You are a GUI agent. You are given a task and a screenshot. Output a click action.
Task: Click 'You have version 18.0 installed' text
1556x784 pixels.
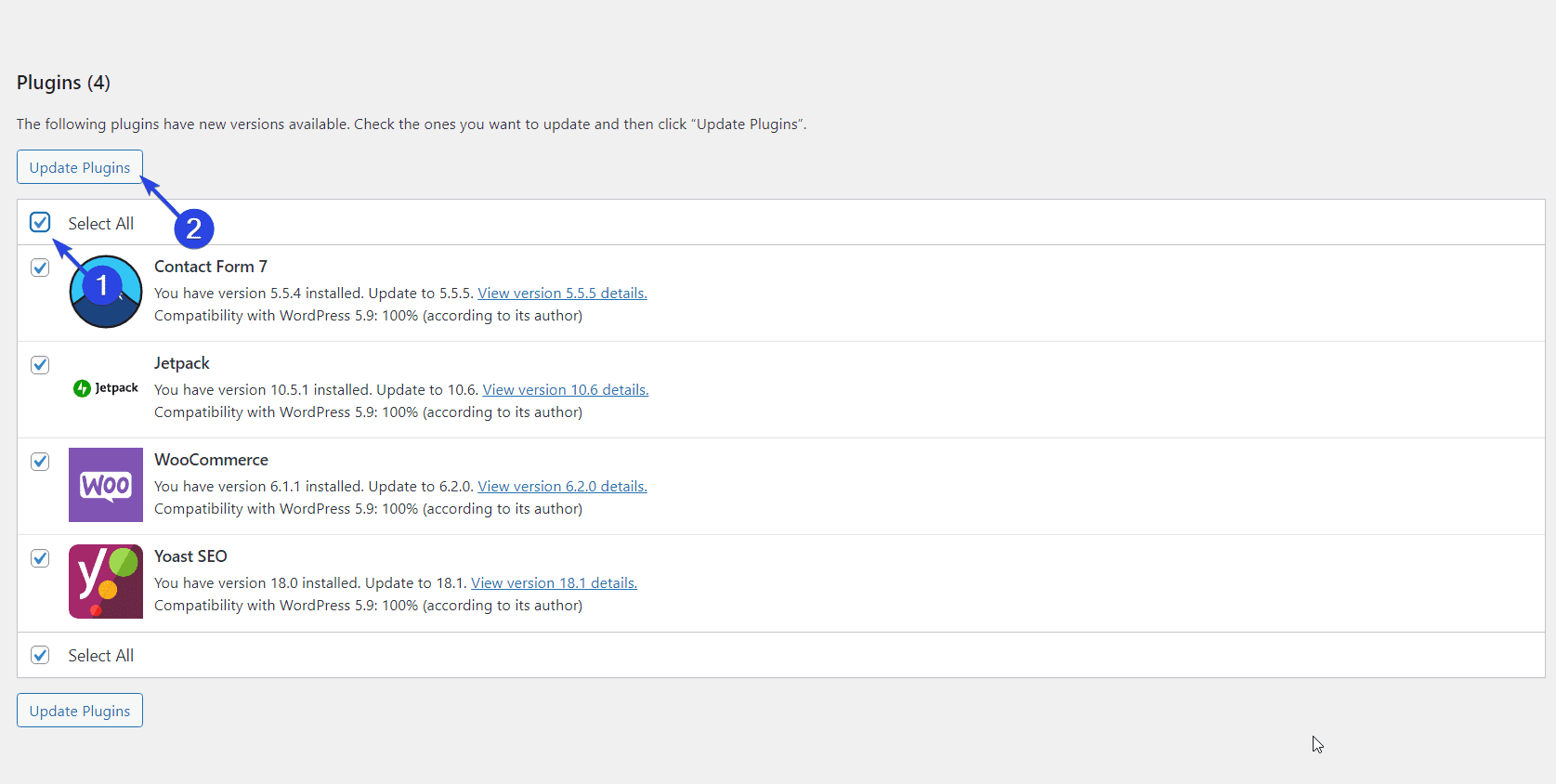257,583
